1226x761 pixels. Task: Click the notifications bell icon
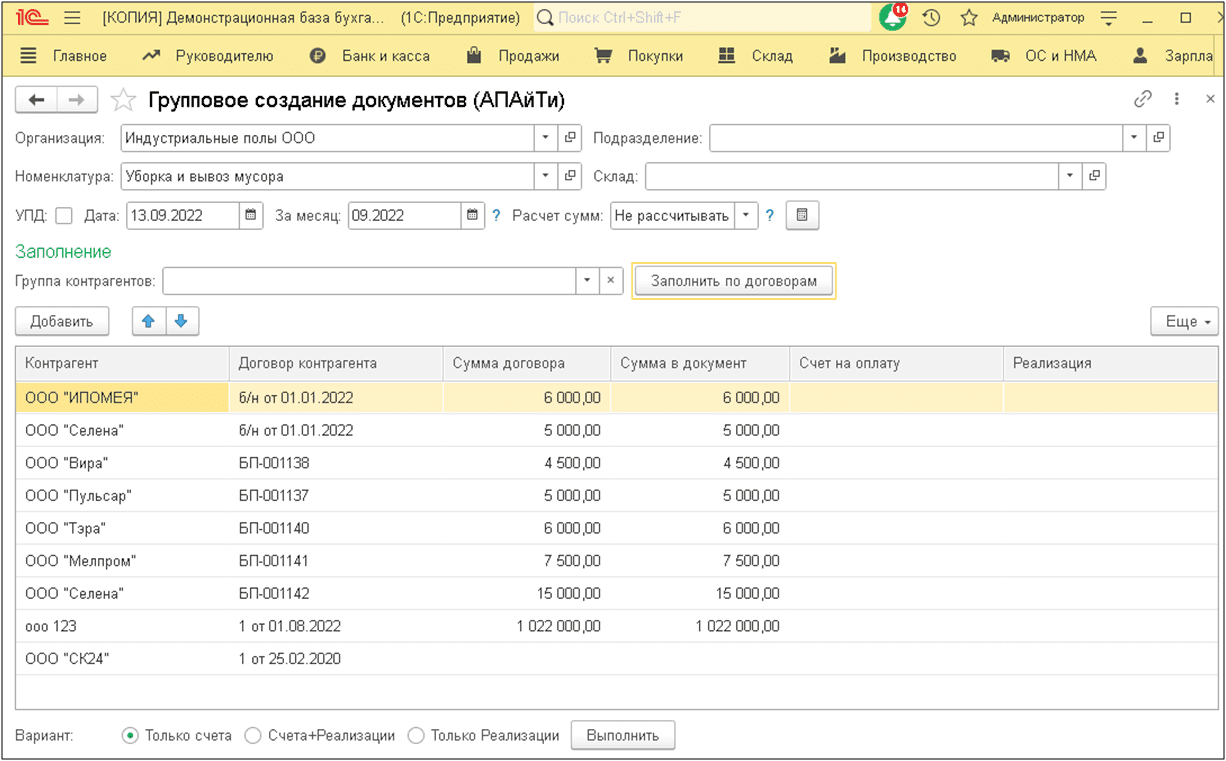[x=890, y=18]
